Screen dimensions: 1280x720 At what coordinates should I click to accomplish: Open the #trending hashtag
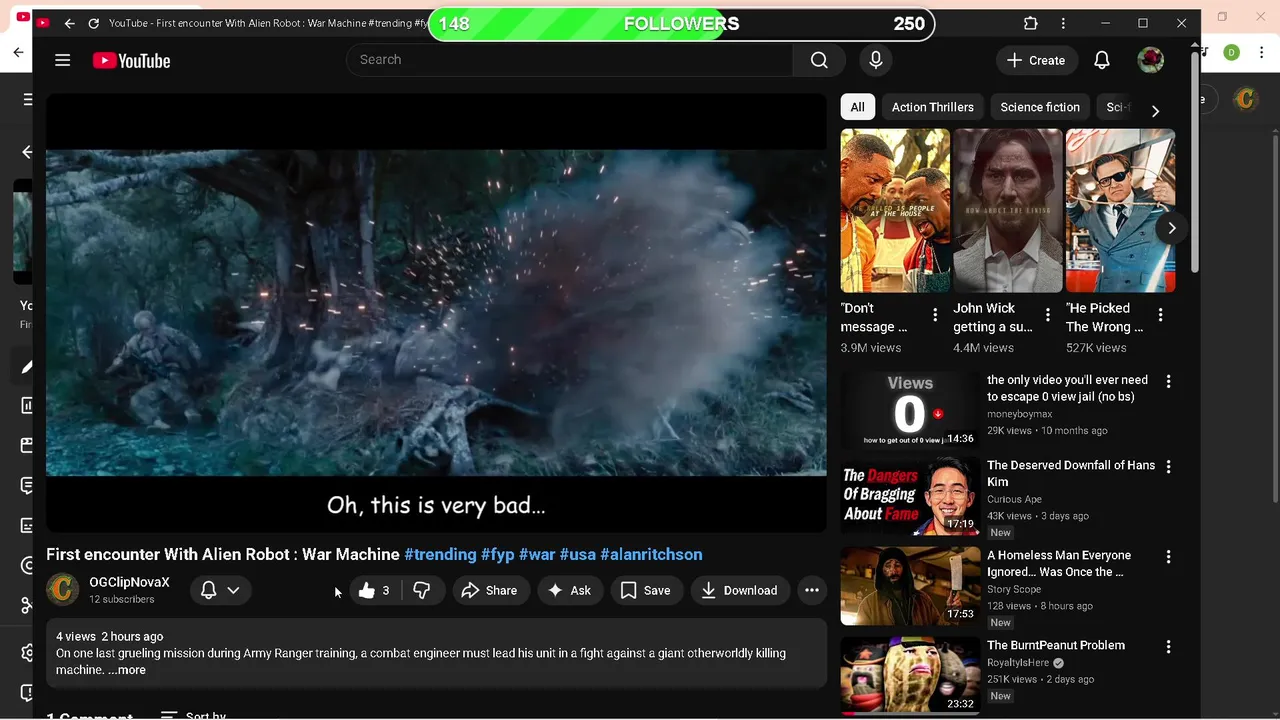click(440, 554)
